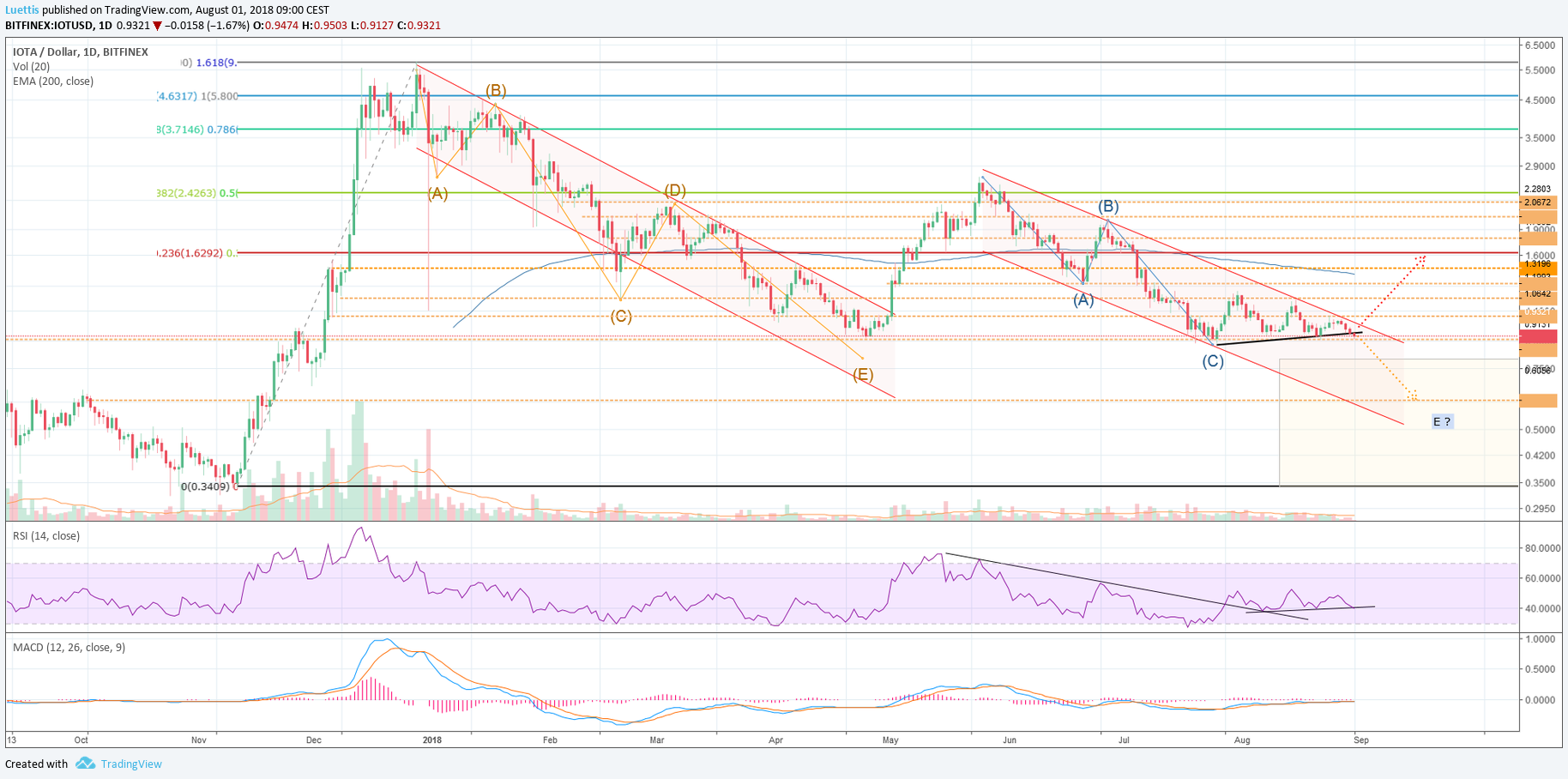Click the TradingView cloud logo icon

(x=85, y=763)
